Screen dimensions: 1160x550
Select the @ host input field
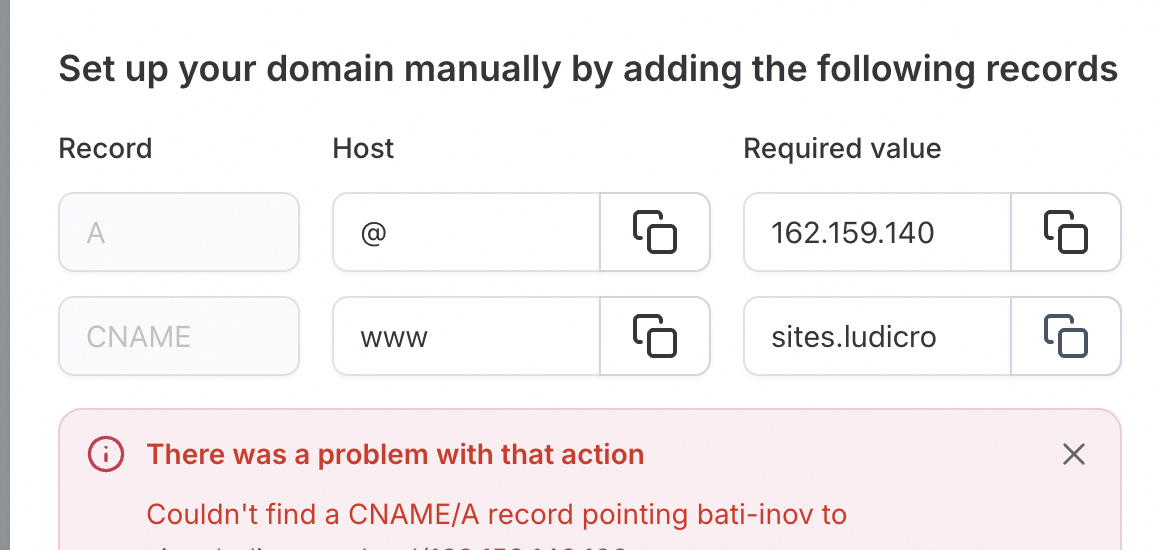[466, 232]
